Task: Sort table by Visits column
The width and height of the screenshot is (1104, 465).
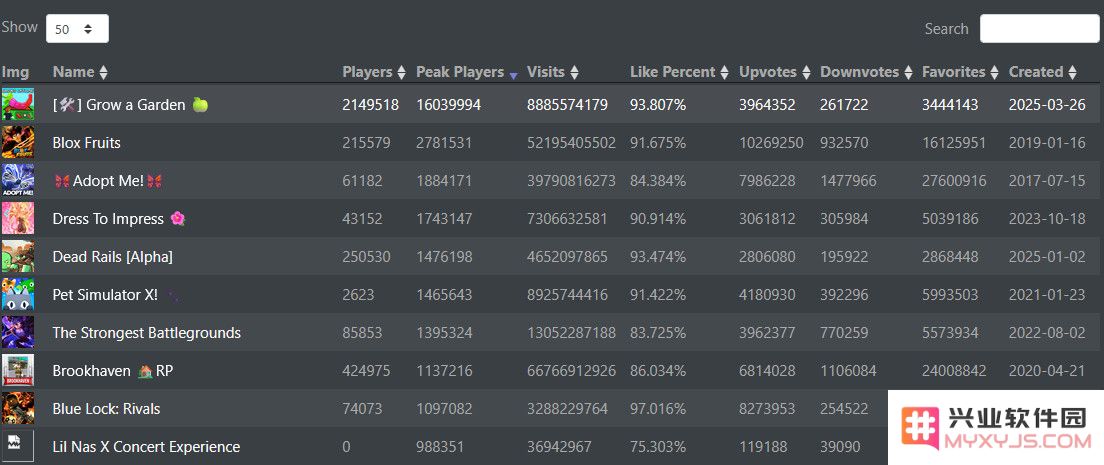Action: (553, 72)
